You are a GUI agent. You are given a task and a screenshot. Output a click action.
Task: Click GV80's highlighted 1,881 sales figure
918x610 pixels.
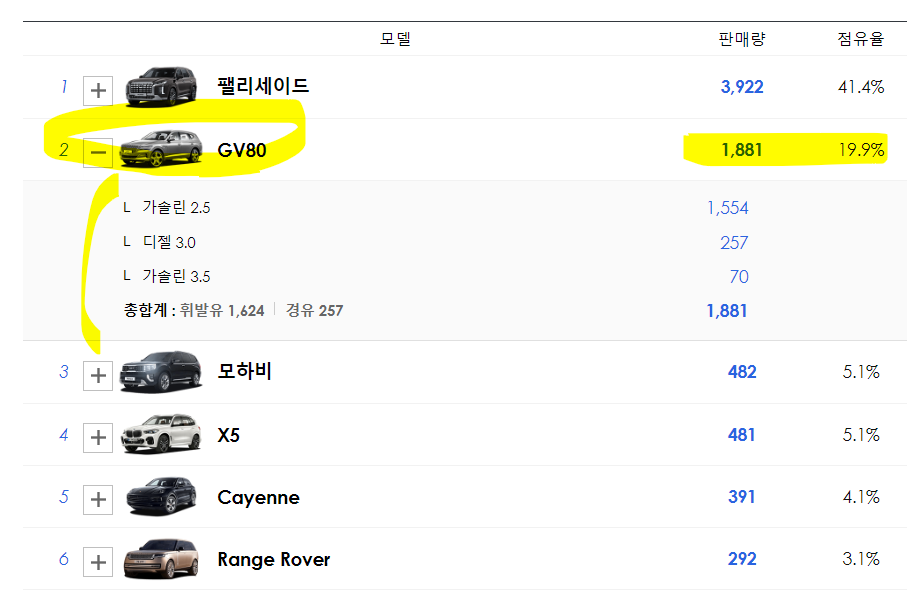[742, 150]
